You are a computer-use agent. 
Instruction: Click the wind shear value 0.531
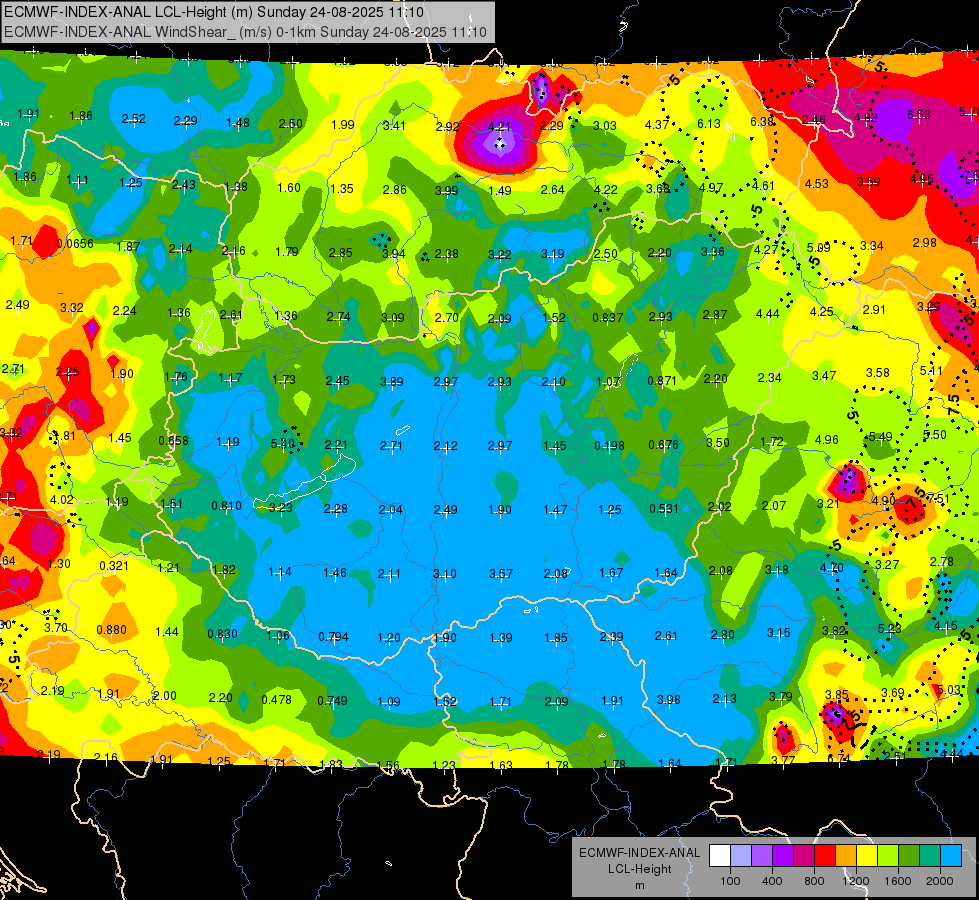[x=664, y=508]
